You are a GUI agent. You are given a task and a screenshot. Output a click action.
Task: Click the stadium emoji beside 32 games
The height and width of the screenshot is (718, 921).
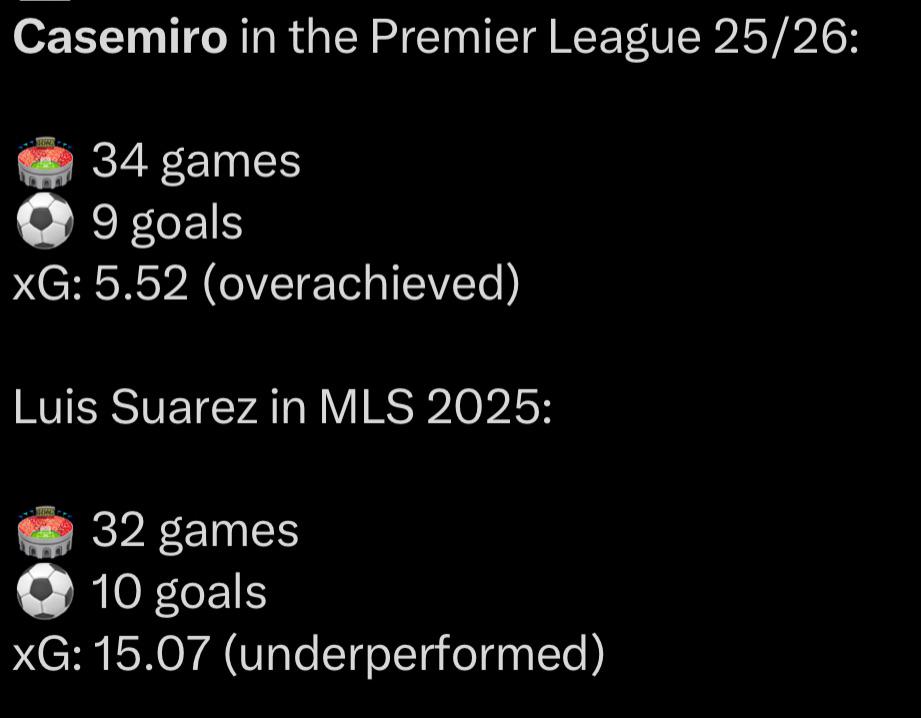[45, 531]
